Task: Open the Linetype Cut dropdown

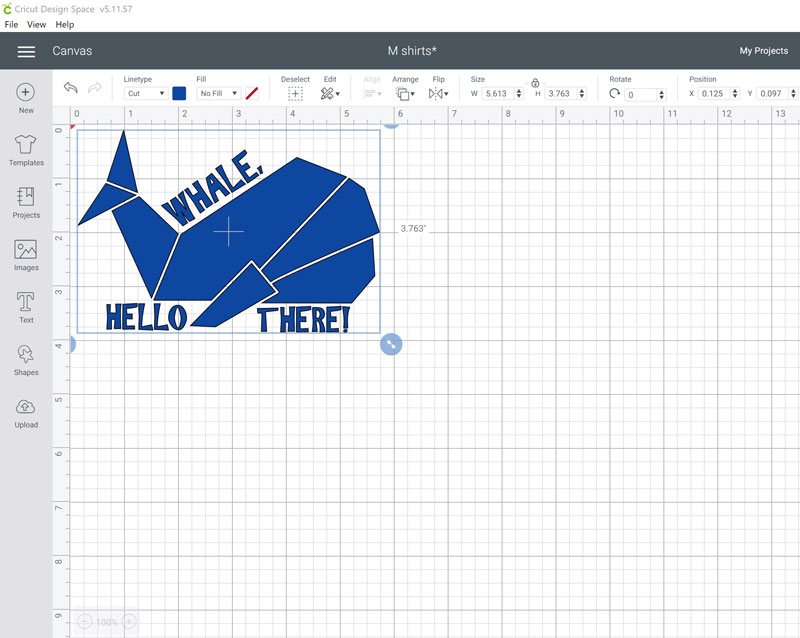Action: 145,93
